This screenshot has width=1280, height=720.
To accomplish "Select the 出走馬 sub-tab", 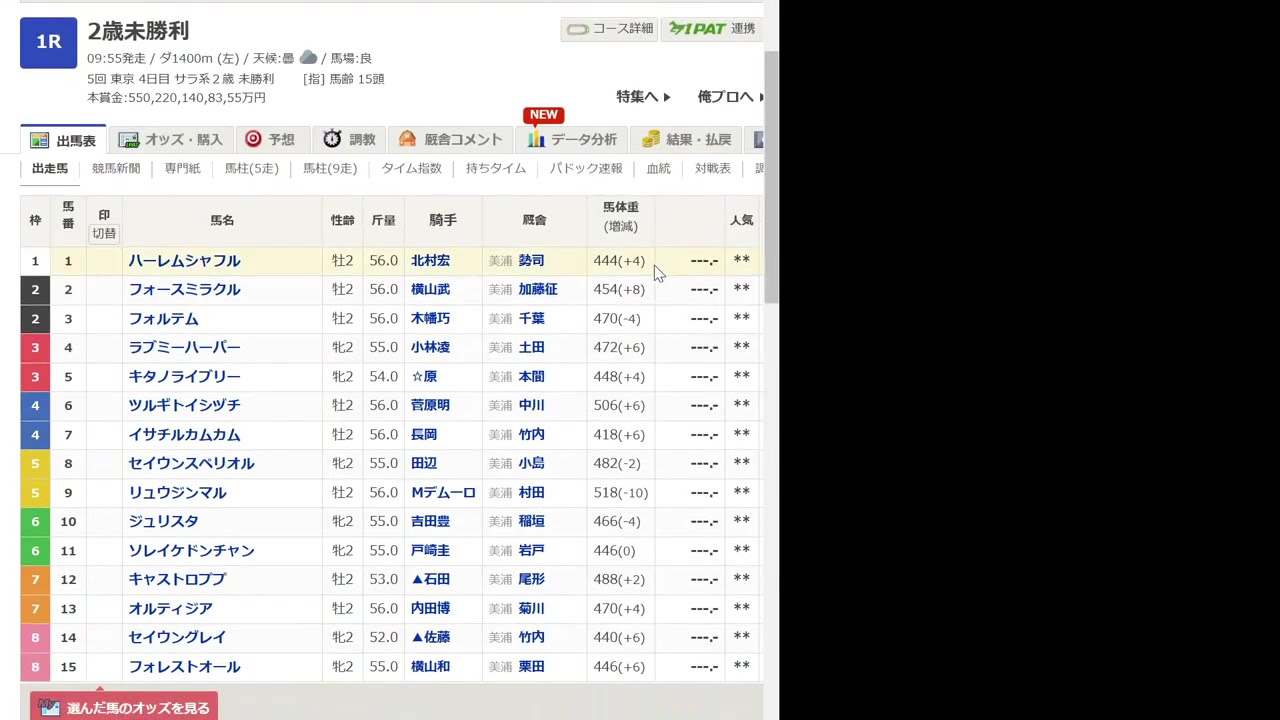I will 50,168.
